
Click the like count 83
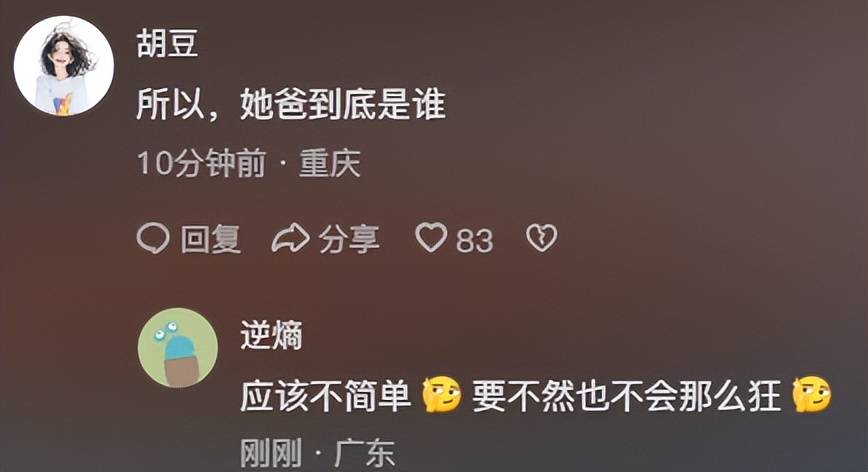pos(474,241)
